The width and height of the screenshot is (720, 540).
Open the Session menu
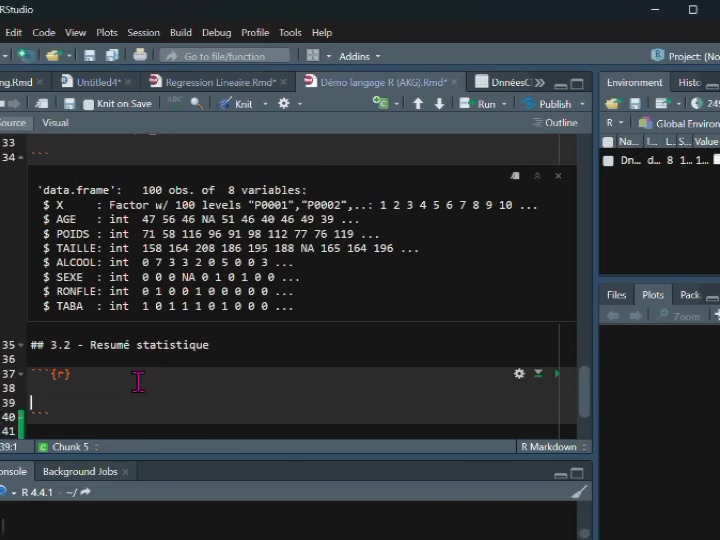143,33
